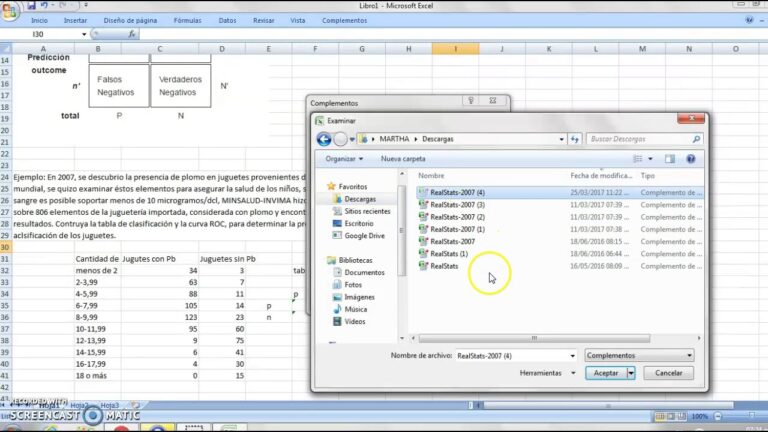The height and width of the screenshot is (432, 768).
Task: Open help icon in Examinar dialog
Action: coord(691,159)
